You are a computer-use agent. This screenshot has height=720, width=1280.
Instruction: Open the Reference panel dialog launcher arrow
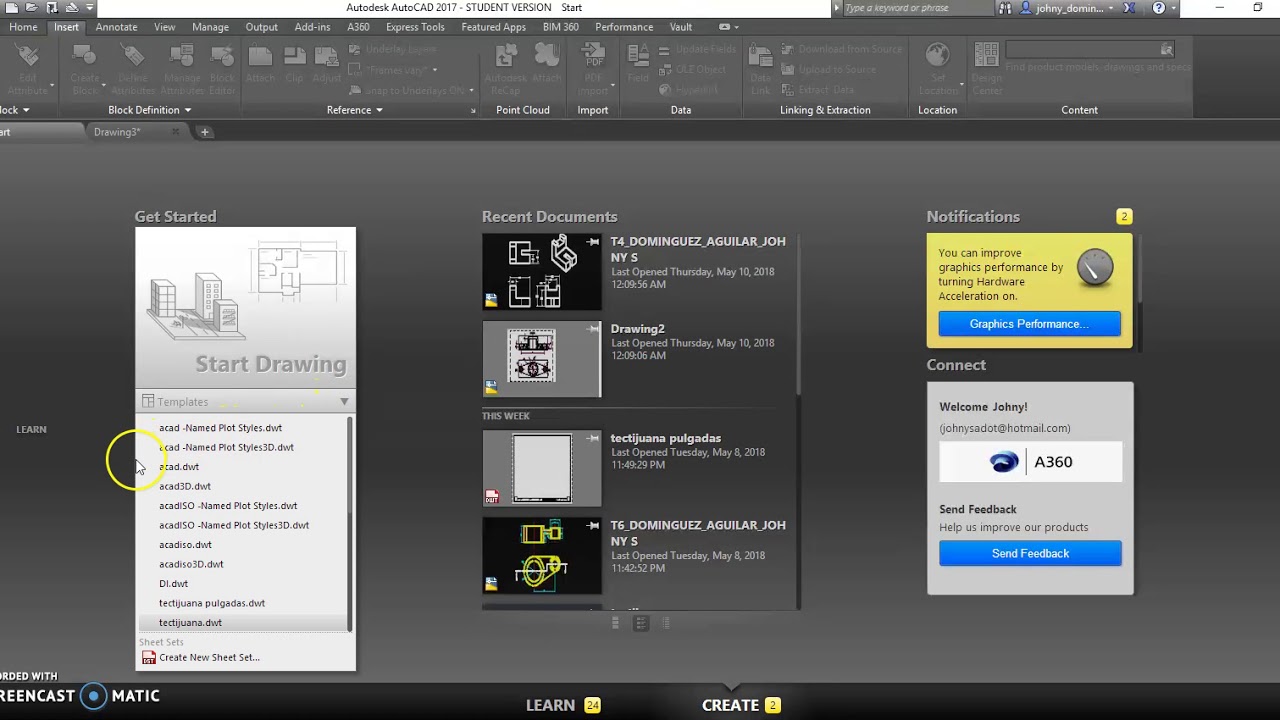(x=473, y=111)
